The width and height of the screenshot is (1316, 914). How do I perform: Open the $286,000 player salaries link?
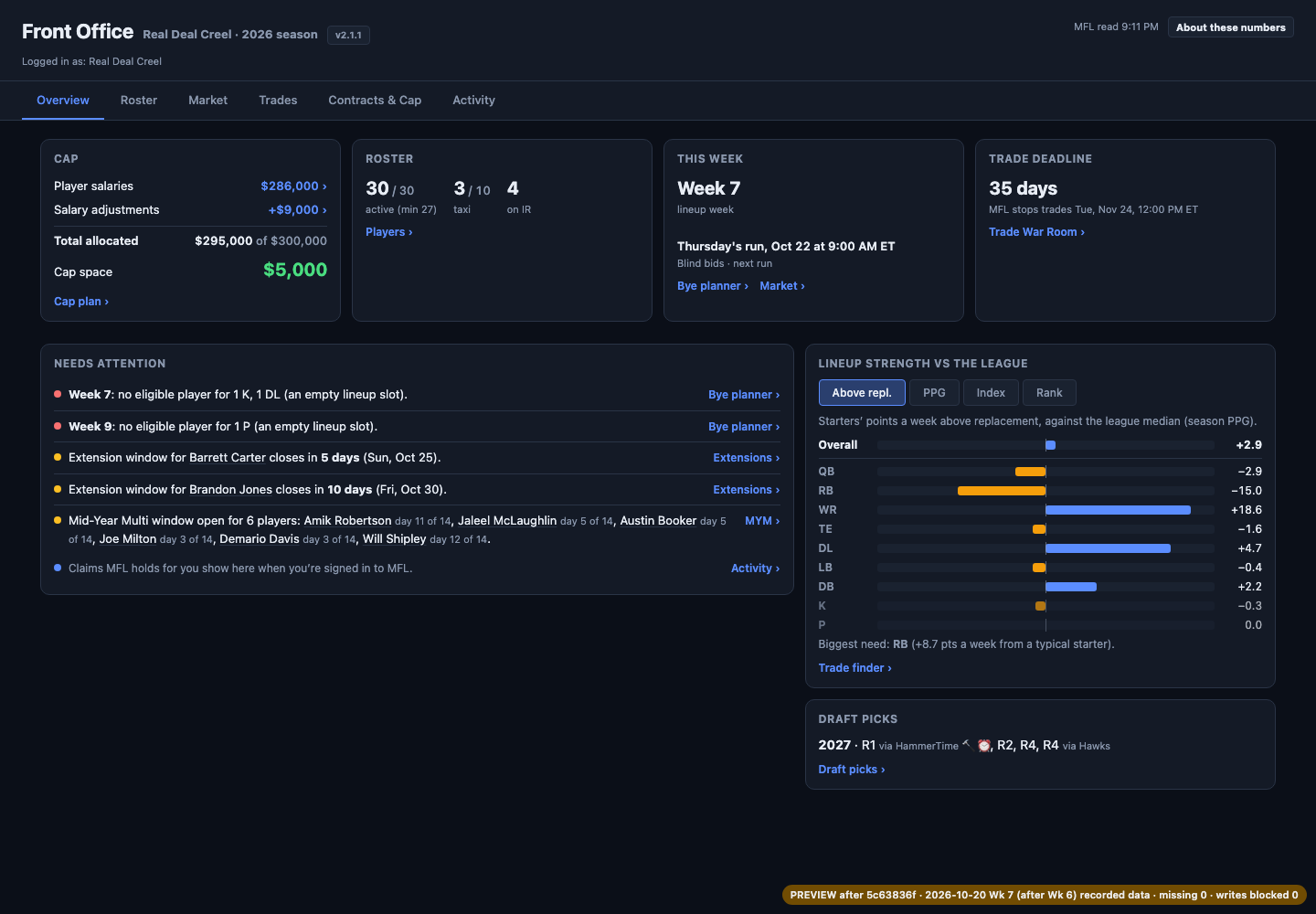(293, 186)
